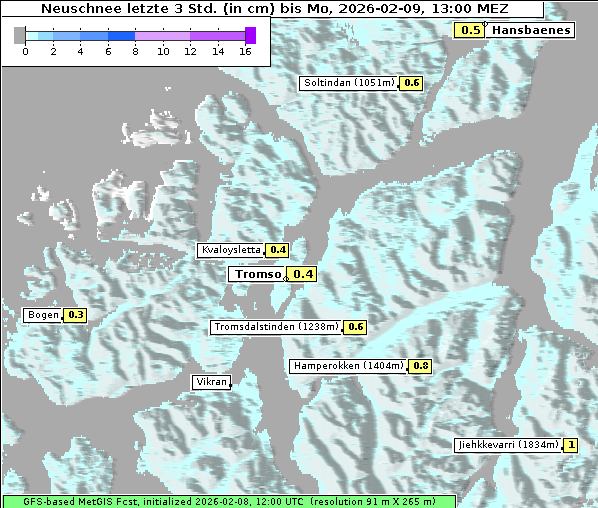Click the light pink 8-12 legend segment

[x=162, y=36]
